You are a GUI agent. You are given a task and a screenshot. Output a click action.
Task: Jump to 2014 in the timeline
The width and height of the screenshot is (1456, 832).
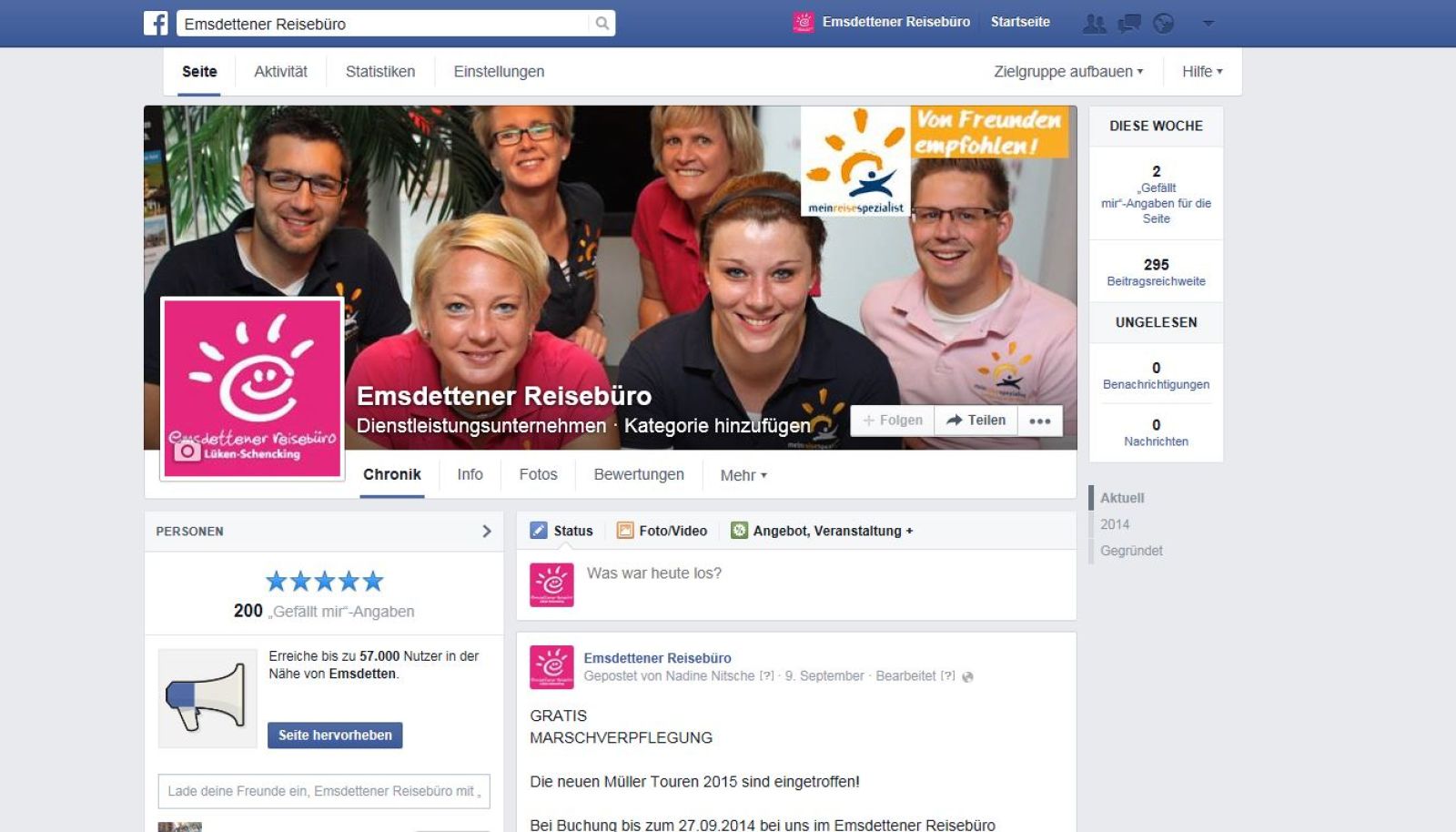[1115, 524]
